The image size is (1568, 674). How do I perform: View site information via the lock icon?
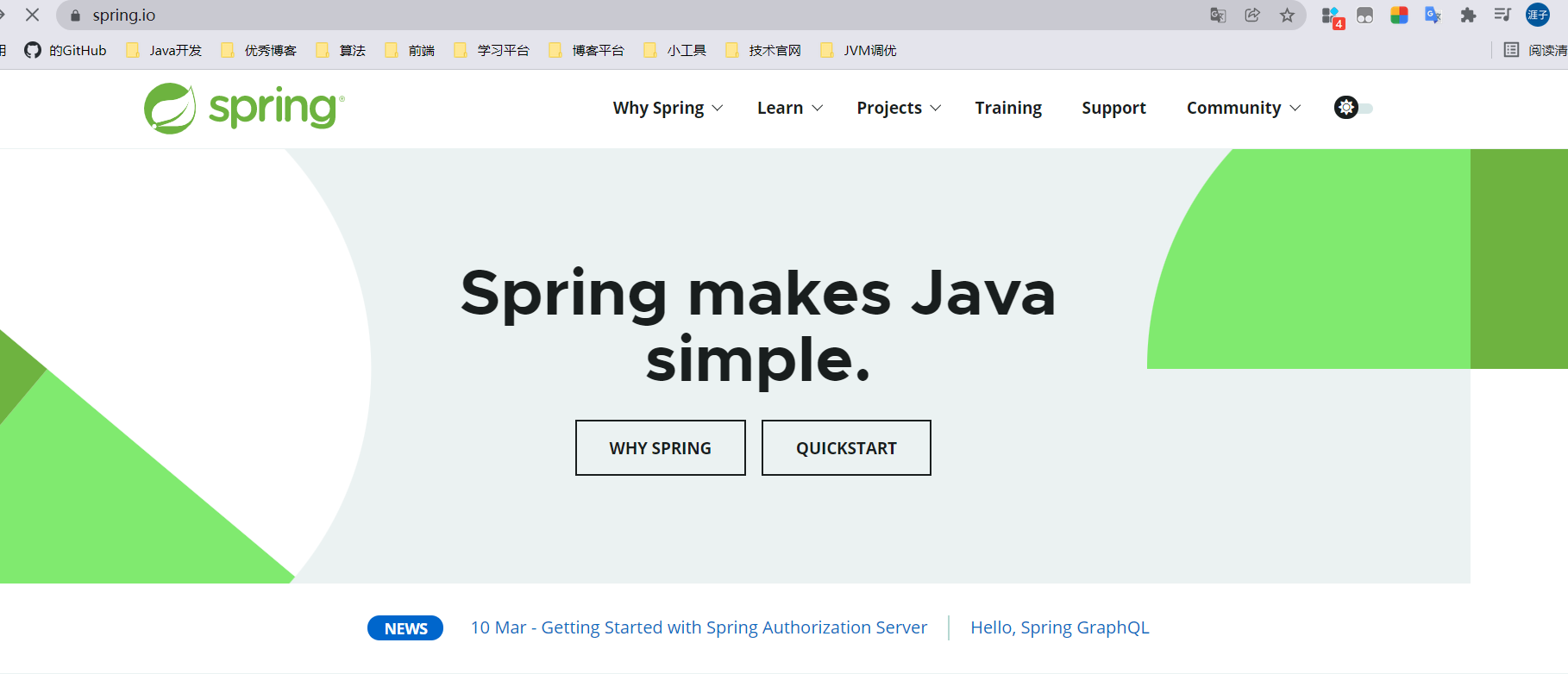[75, 16]
